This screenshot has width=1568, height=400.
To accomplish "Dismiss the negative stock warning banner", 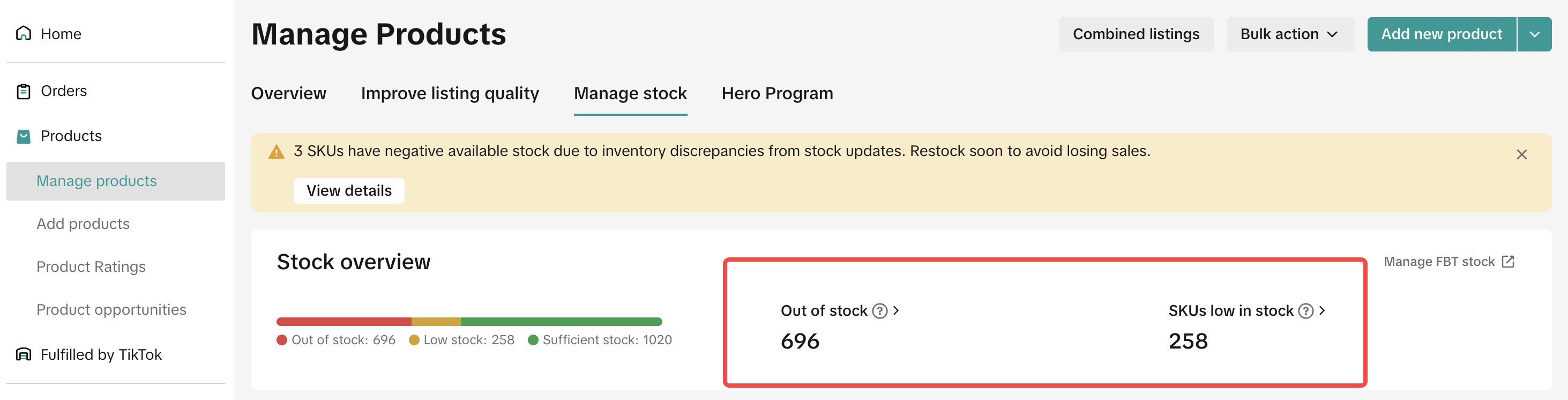I will pos(1521,154).
